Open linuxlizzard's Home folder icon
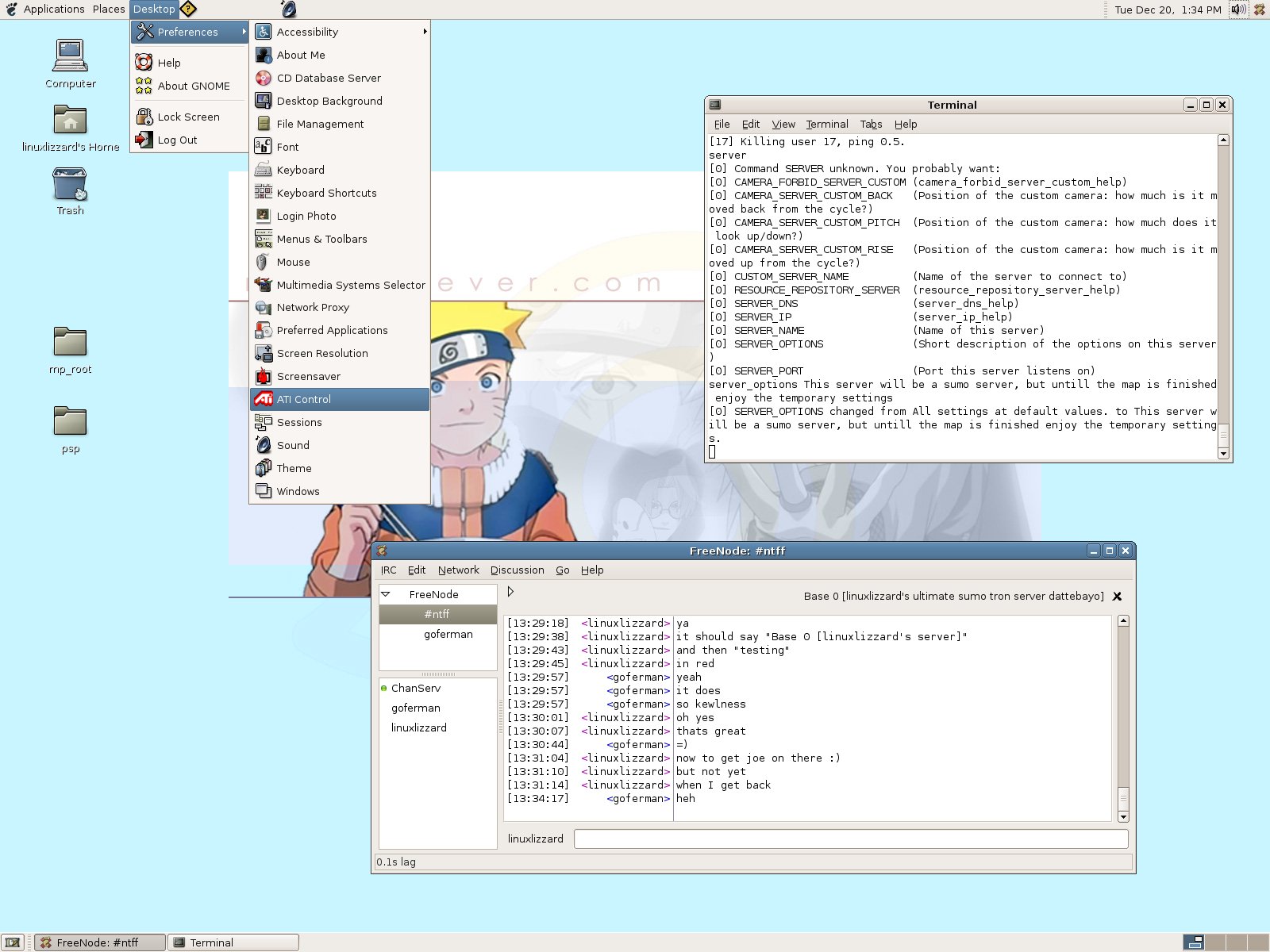This screenshot has width=1270, height=952. [70, 121]
